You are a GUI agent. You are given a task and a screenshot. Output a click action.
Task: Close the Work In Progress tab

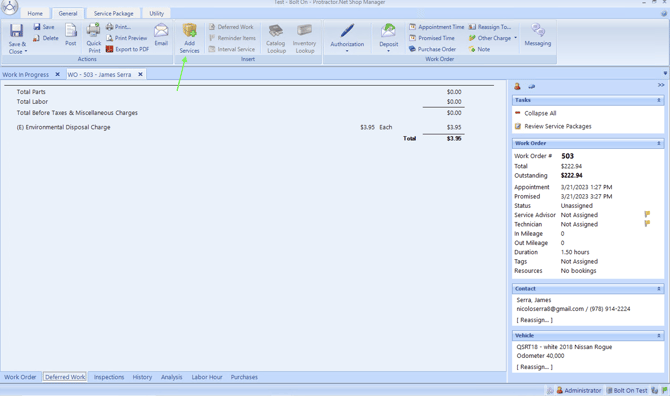pos(57,74)
